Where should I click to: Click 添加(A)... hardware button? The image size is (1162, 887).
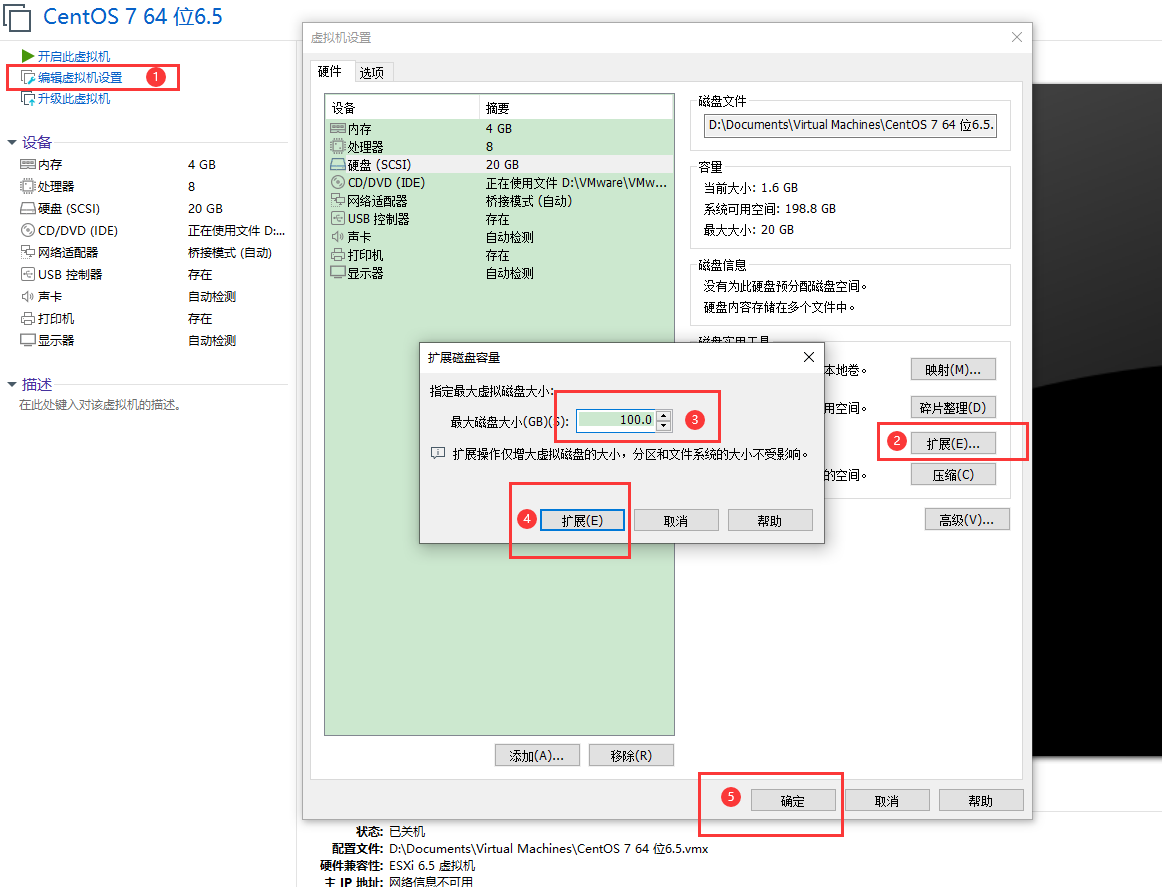click(x=537, y=755)
